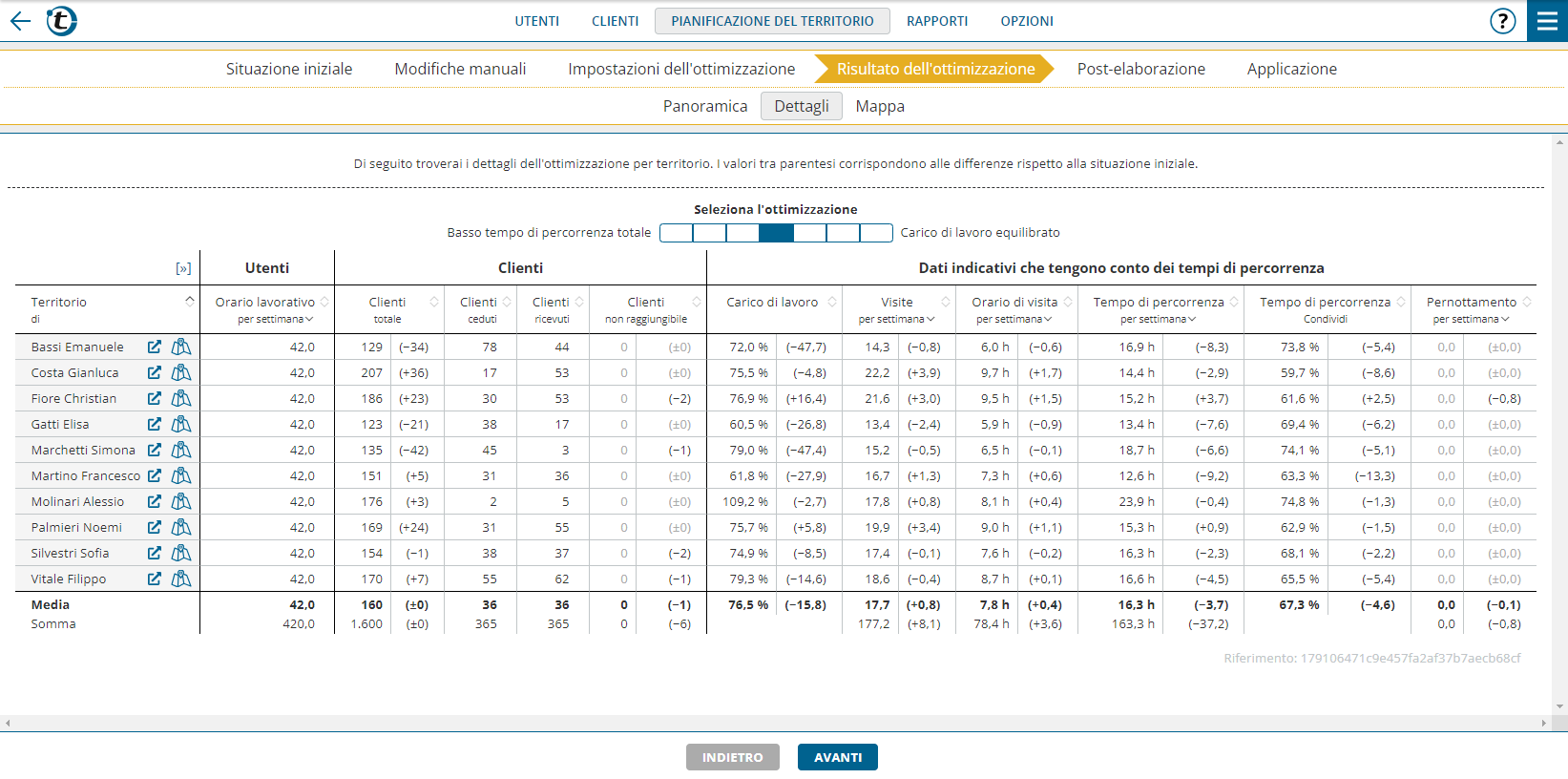The height and width of the screenshot is (779, 1568).
Task: Go back using the arrow icon
Action: pos(20,21)
